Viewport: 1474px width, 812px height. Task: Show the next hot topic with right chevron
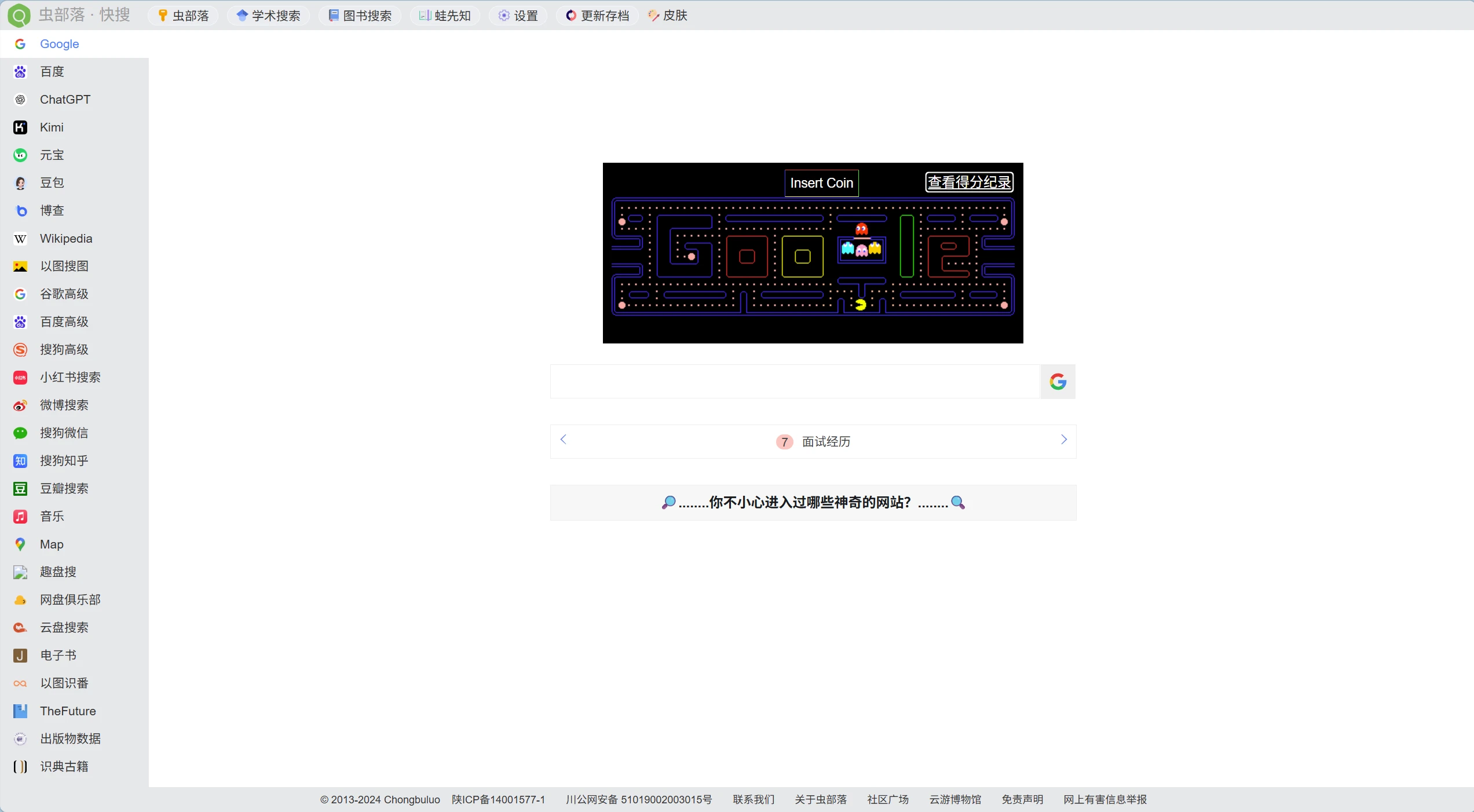pyautogui.click(x=1064, y=440)
